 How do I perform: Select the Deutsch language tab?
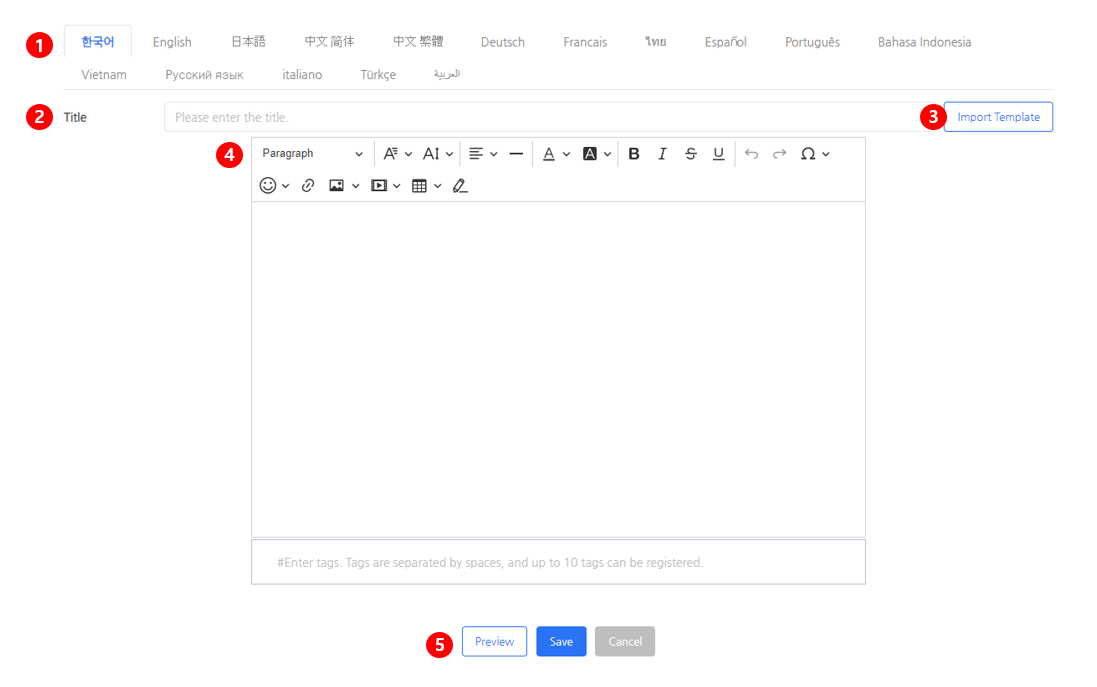pos(502,42)
